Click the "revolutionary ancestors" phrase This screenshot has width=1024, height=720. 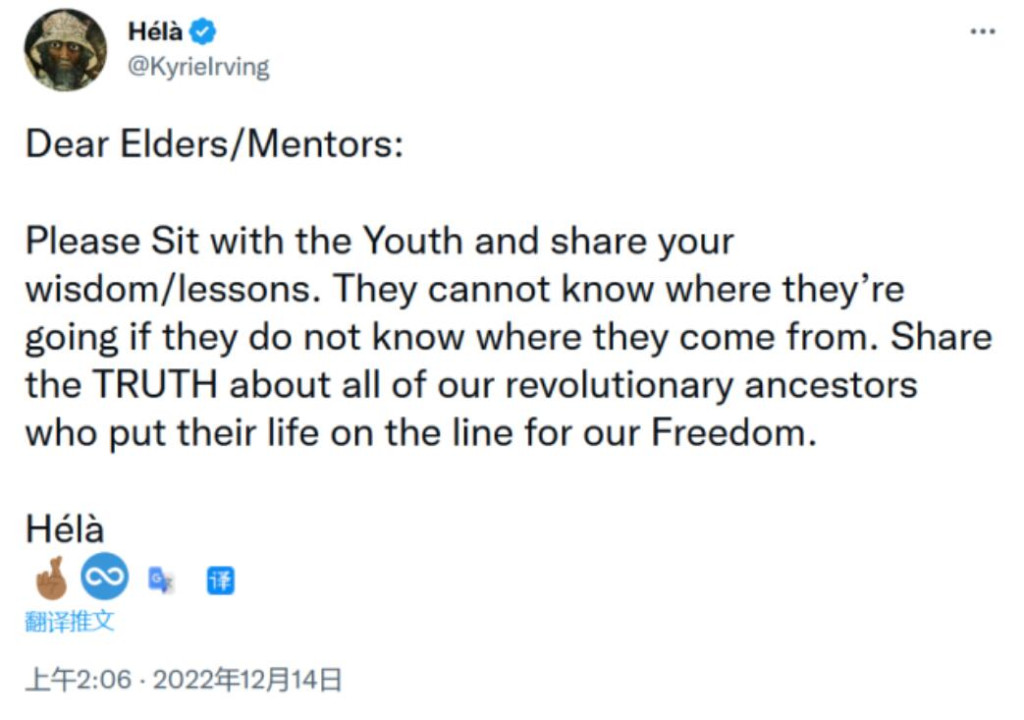(711, 385)
